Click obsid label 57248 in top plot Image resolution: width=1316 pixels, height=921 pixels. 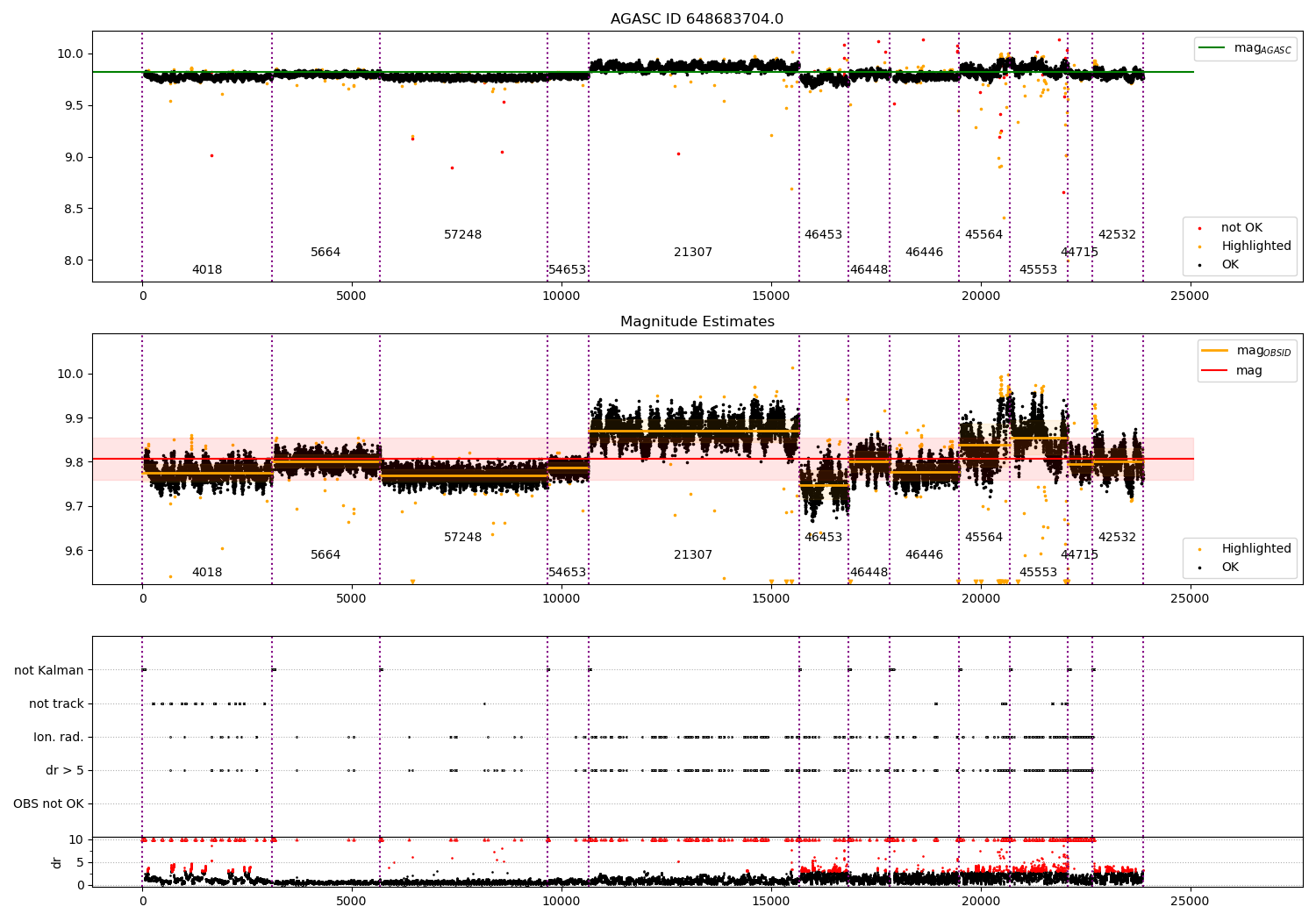(x=462, y=235)
